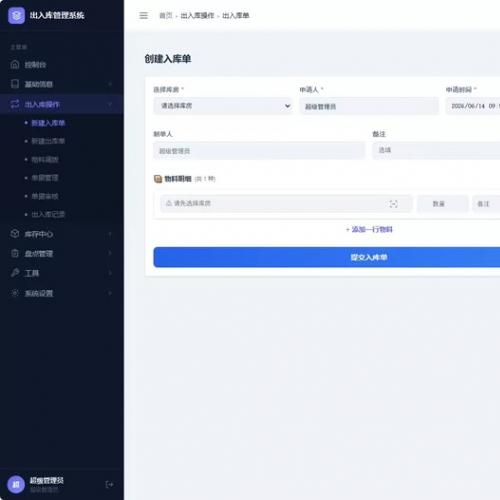Click the 请先选择库房 material search field

[x=286, y=204]
